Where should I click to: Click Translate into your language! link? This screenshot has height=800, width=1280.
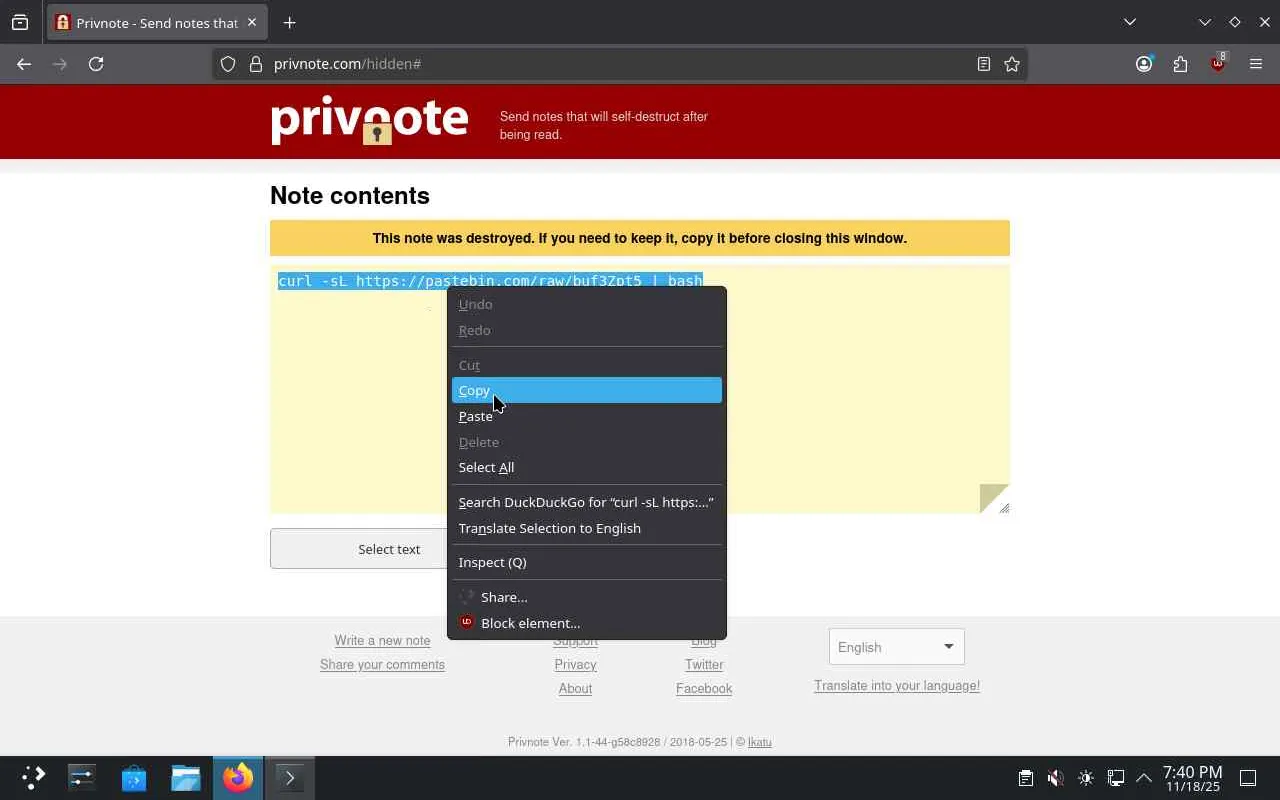pyautogui.click(x=897, y=686)
